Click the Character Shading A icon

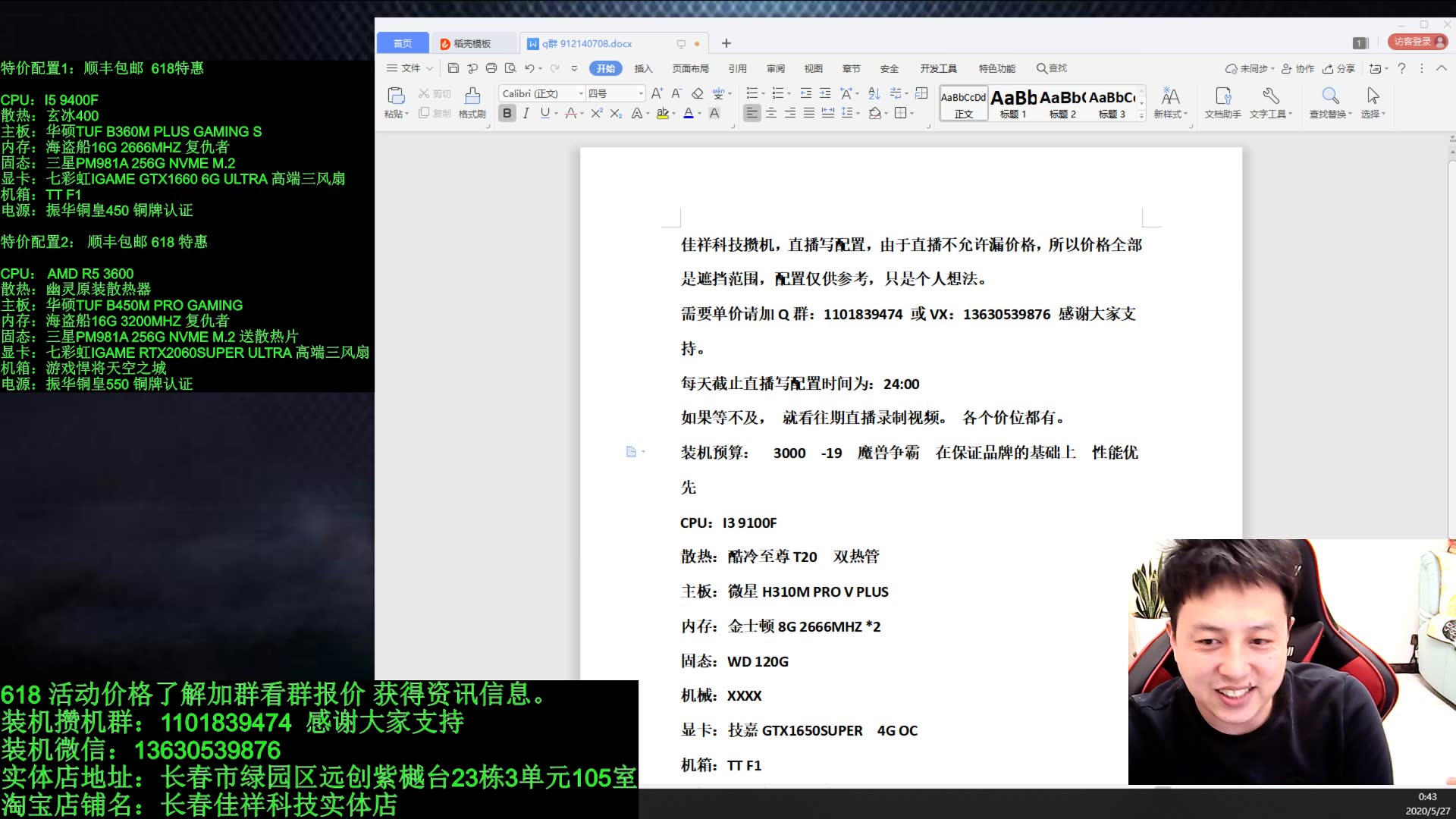tap(714, 113)
